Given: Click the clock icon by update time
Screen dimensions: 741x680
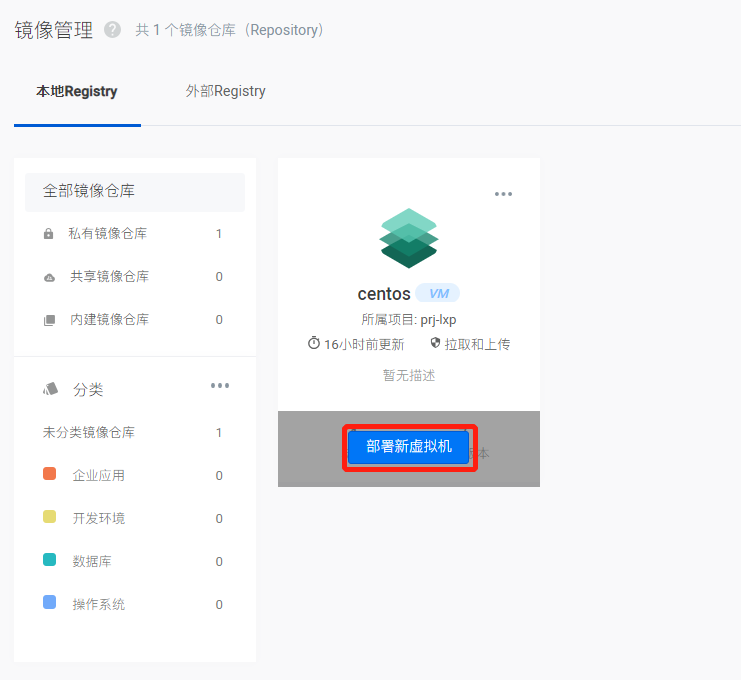Looking at the screenshot, I should [314, 344].
